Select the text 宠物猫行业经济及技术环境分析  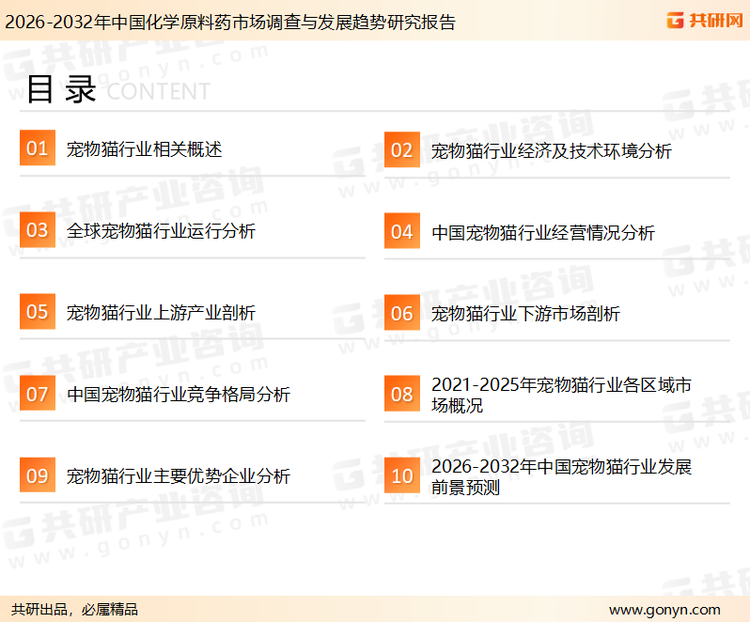(x=551, y=151)
